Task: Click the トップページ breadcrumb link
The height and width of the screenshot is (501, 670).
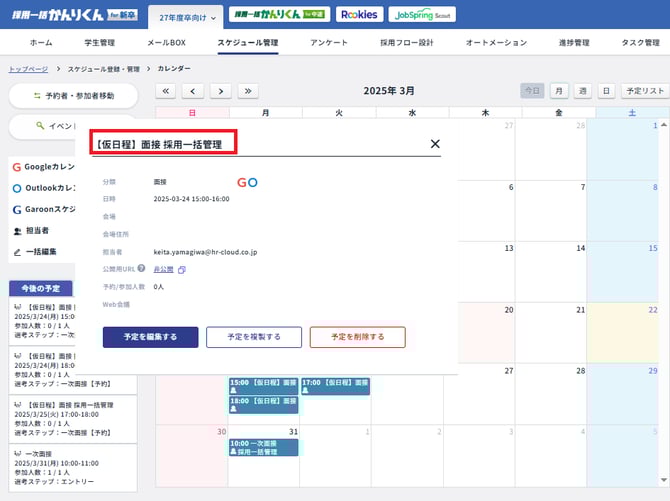Action: 28,69
